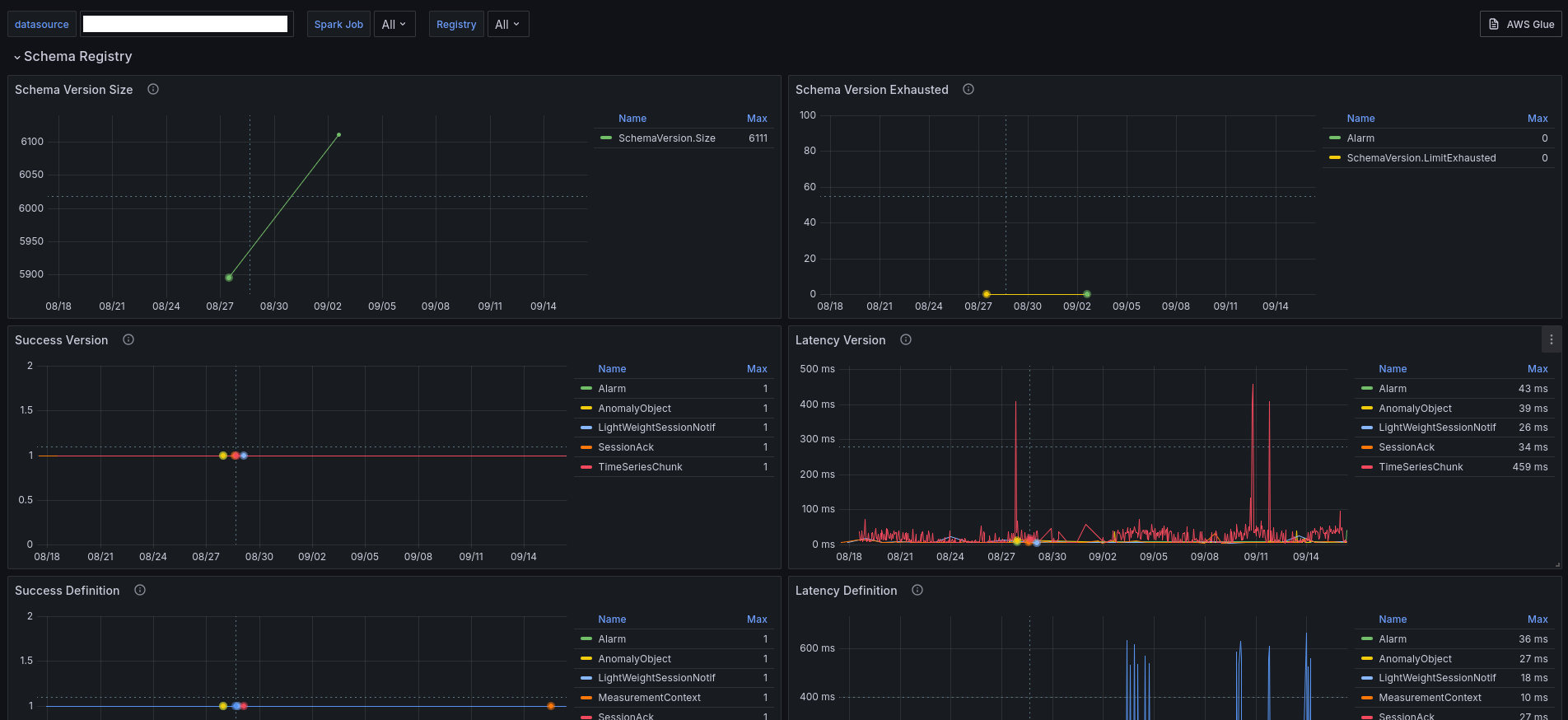Image resolution: width=1568 pixels, height=720 pixels.
Task: Show info tooltip for Schema Version Exhausted
Action: 968,89
